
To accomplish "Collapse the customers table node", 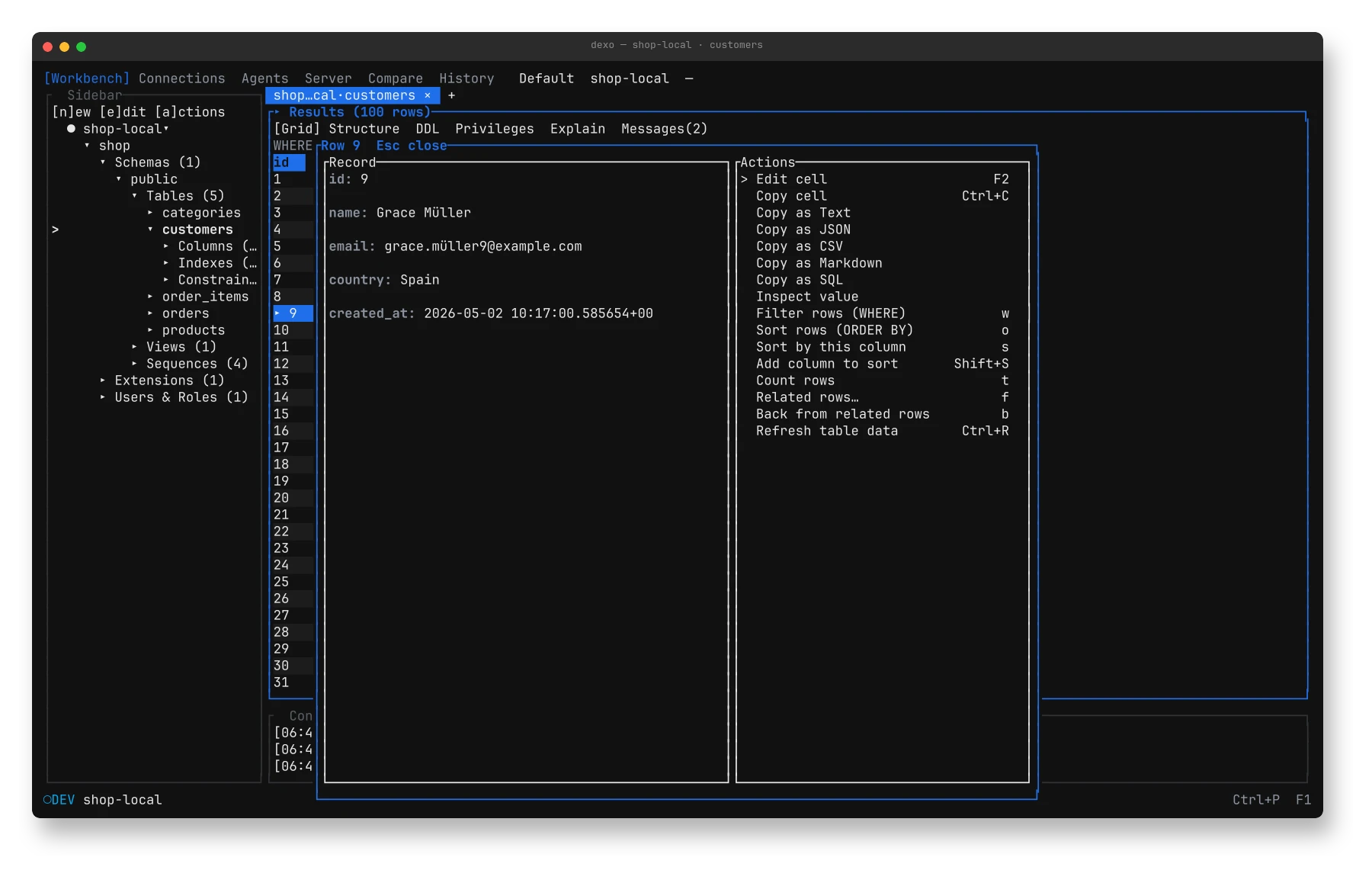I will pos(150,230).
